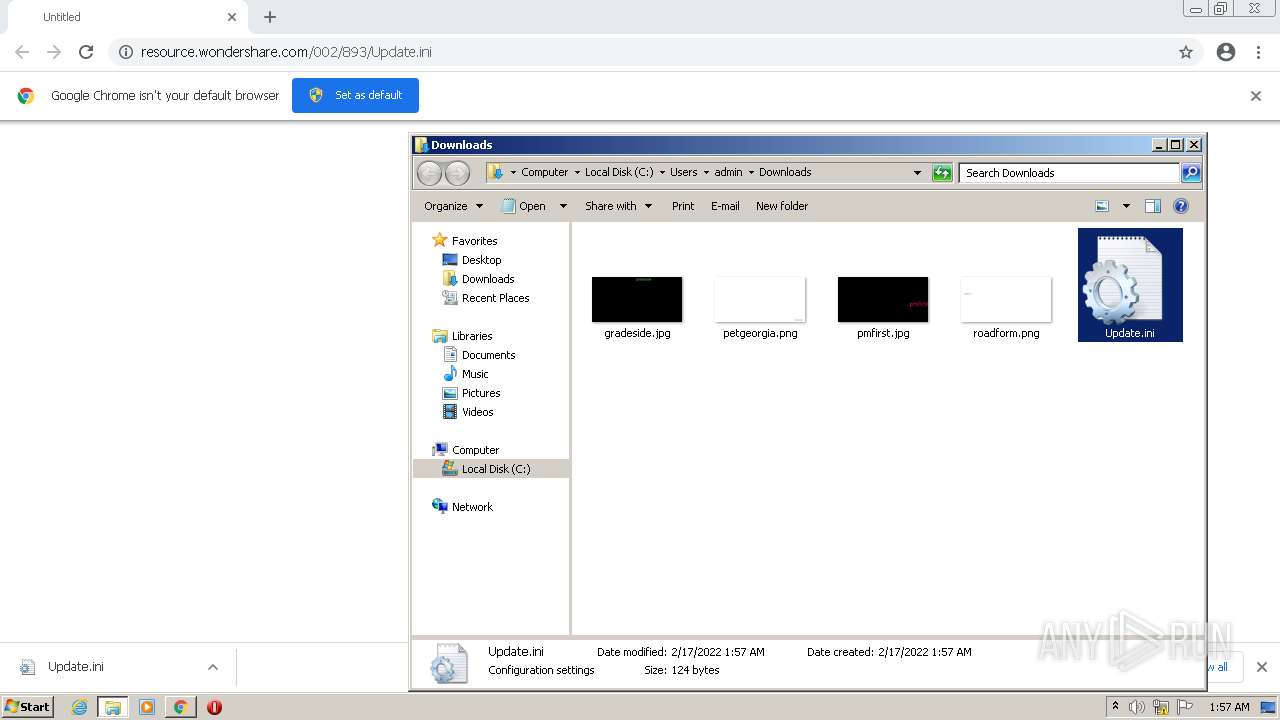Click Open in Explorer toolbar
The height and width of the screenshot is (720, 1280).
pyautogui.click(x=524, y=206)
